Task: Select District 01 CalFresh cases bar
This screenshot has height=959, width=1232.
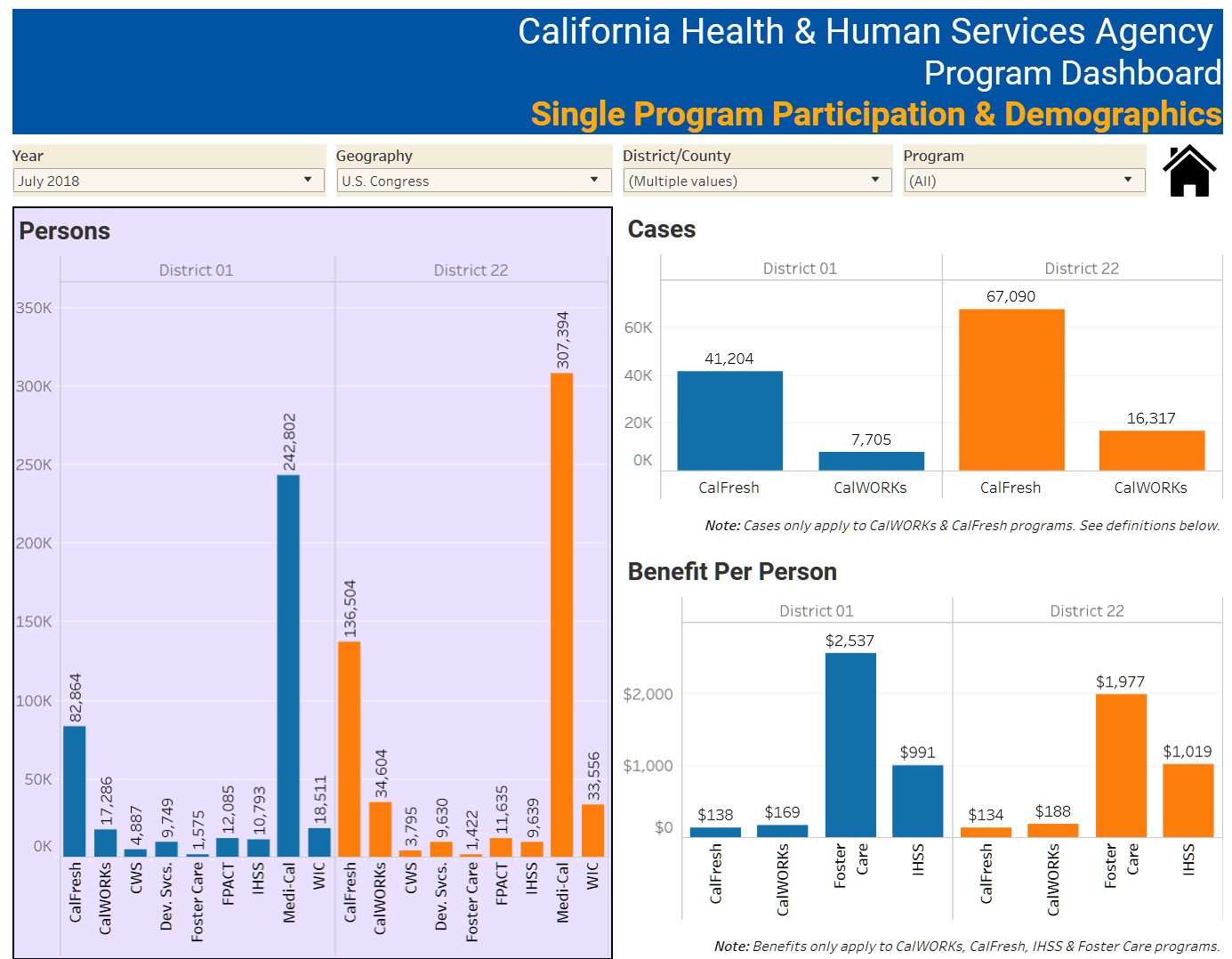Action: click(729, 421)
